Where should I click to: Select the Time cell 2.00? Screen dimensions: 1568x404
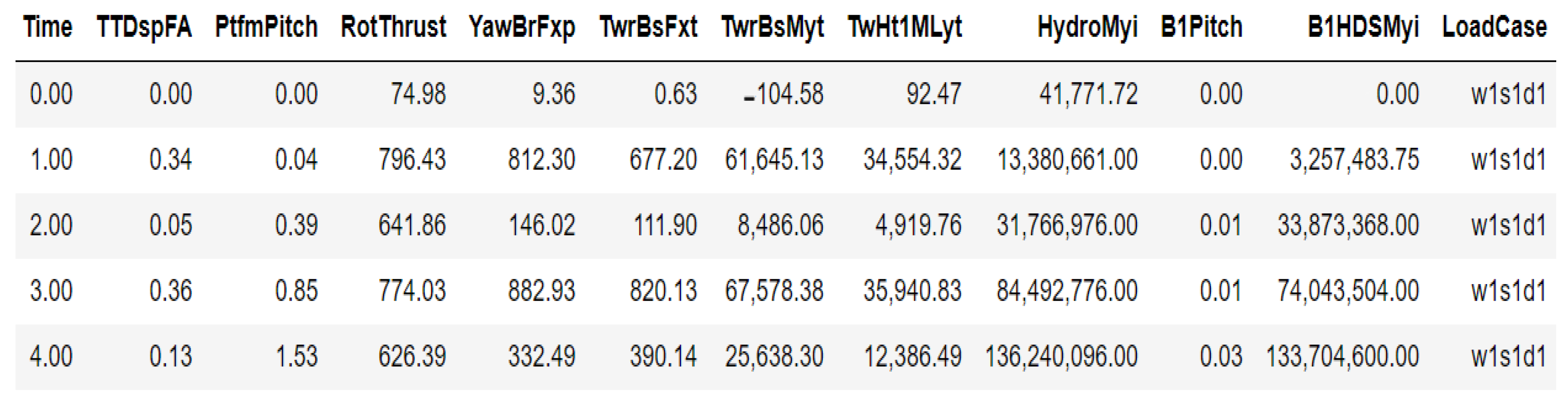point(51,226)
